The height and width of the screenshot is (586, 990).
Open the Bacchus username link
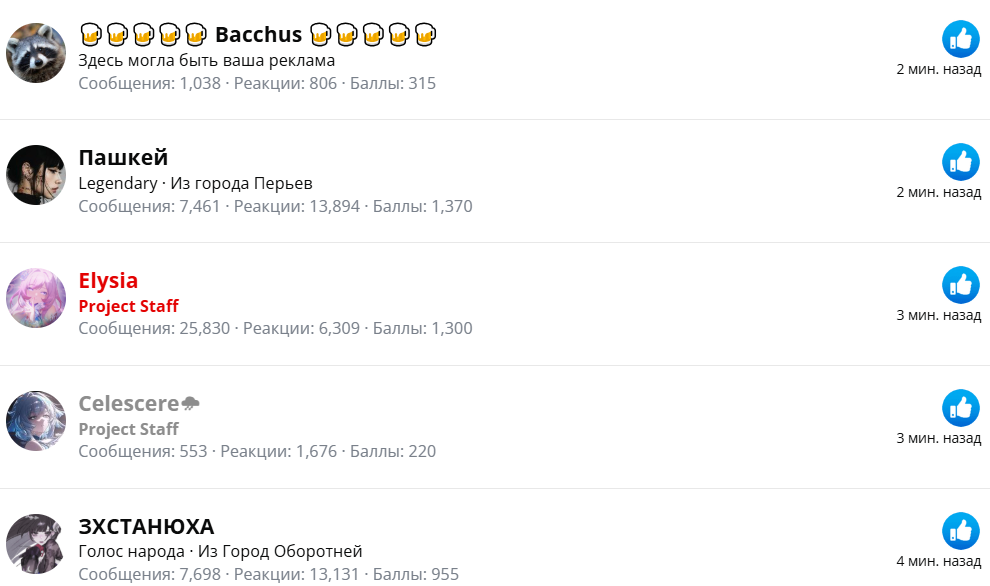(258, 35)
